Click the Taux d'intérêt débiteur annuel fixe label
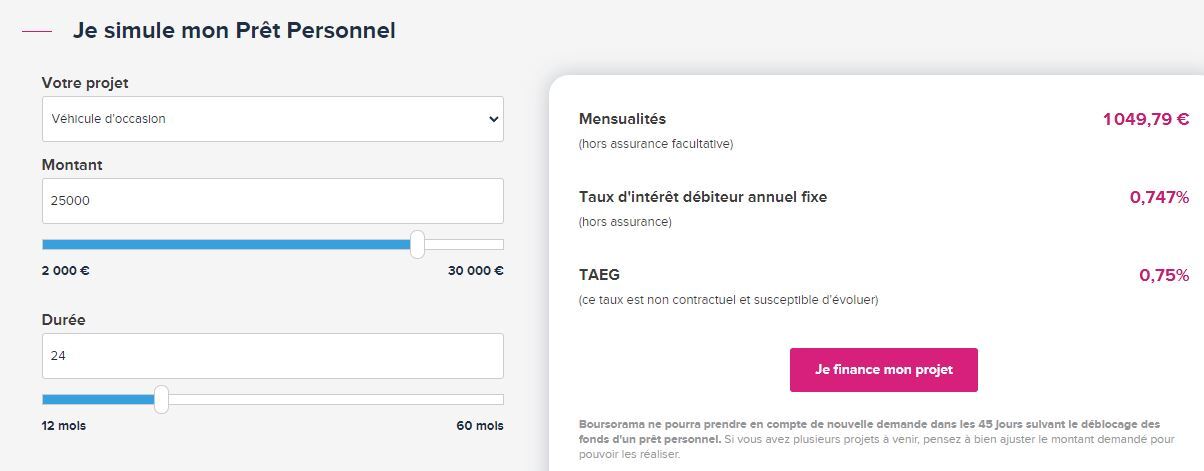 click(703, 197)
